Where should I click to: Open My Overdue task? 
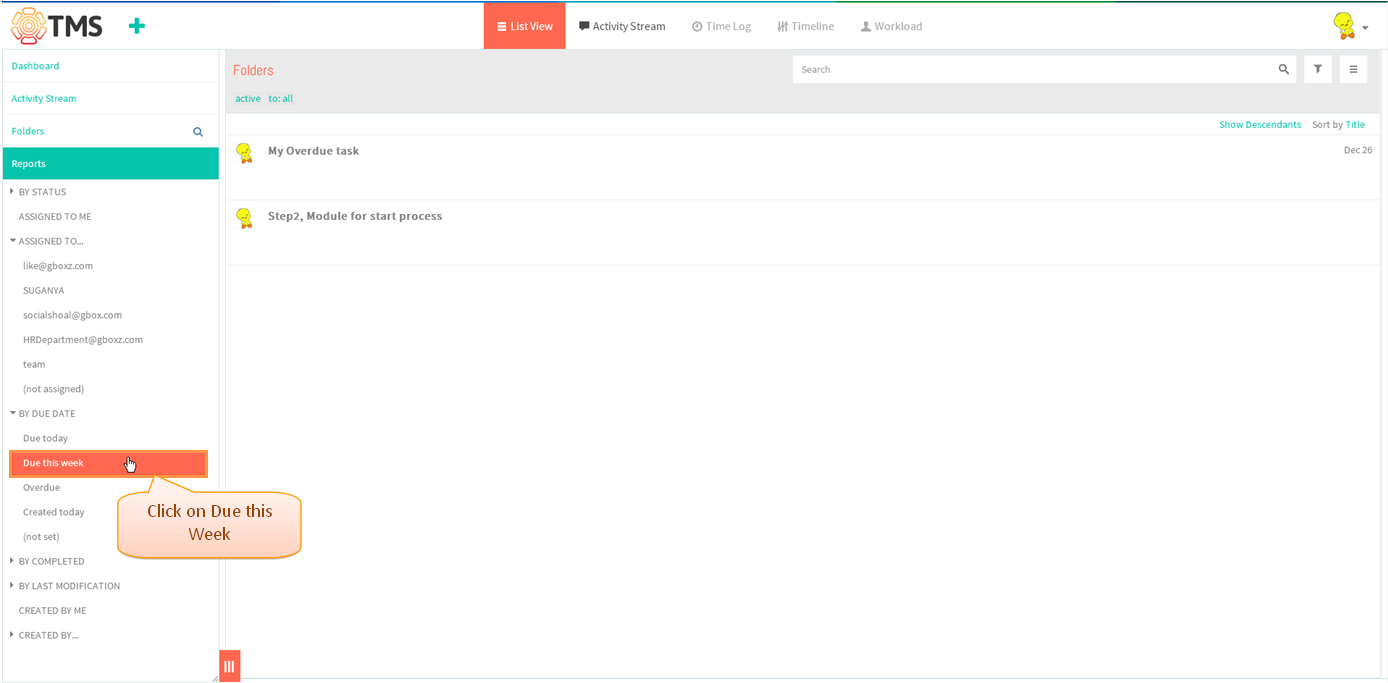coord(313,151)
